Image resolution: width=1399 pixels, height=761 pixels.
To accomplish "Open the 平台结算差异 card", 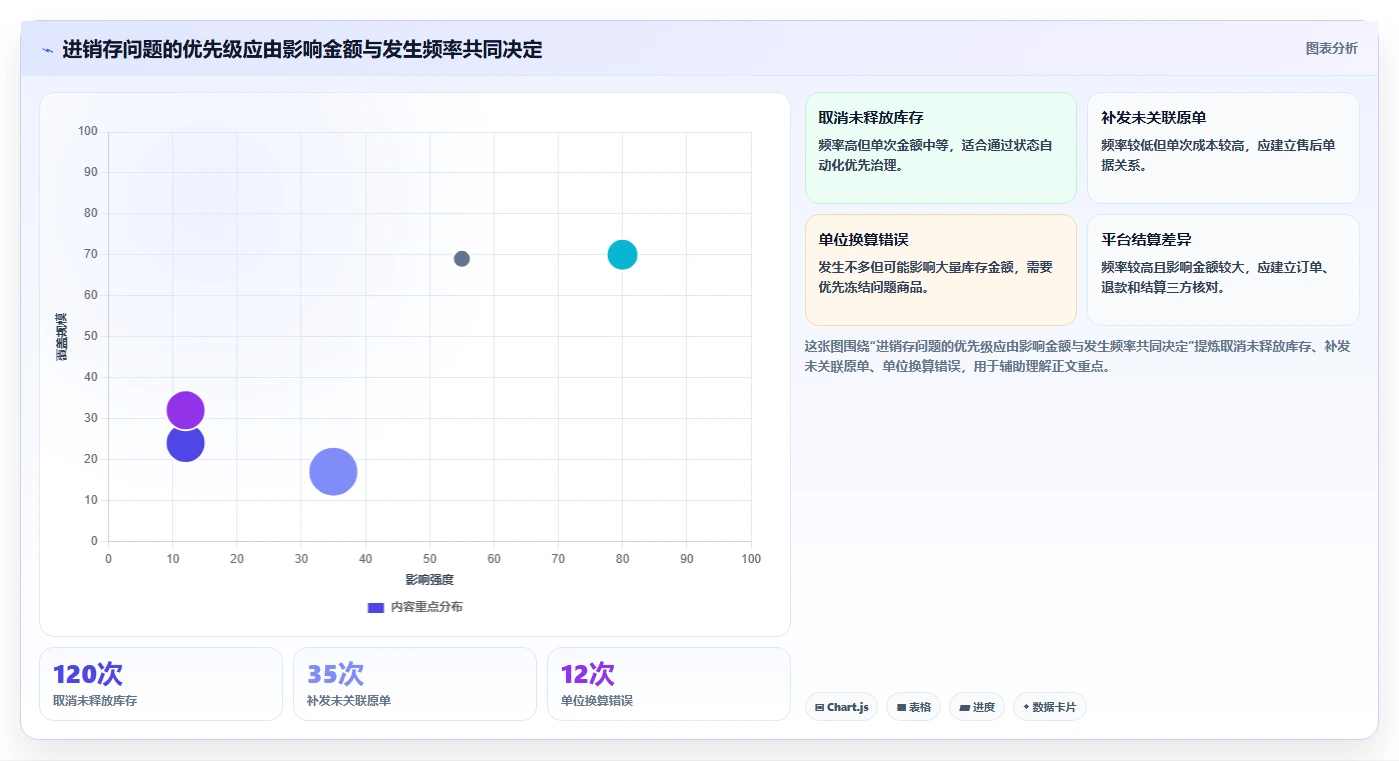I will click(1223, 270).
